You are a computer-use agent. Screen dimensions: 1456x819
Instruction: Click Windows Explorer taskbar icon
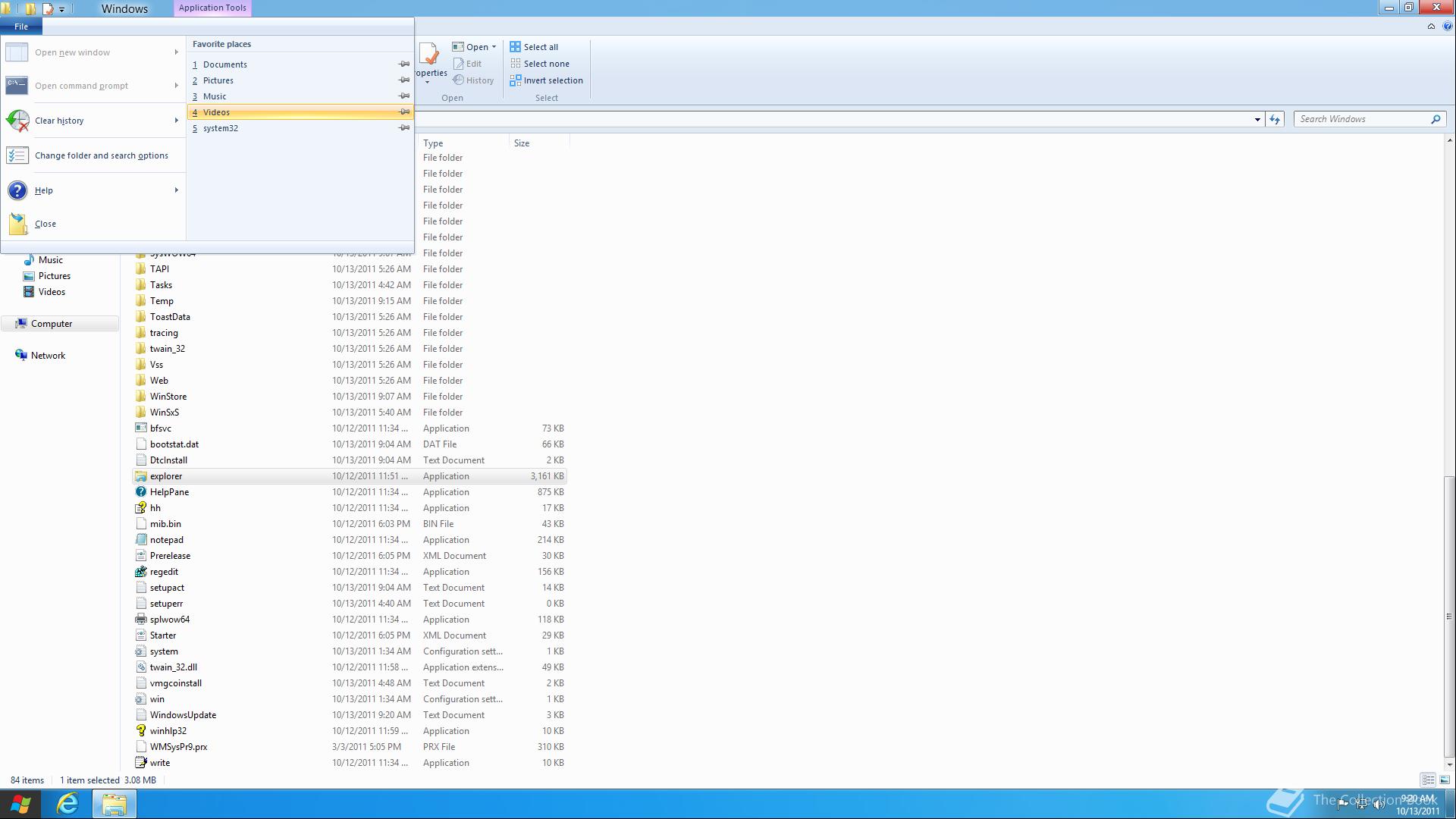click(114, 804)
